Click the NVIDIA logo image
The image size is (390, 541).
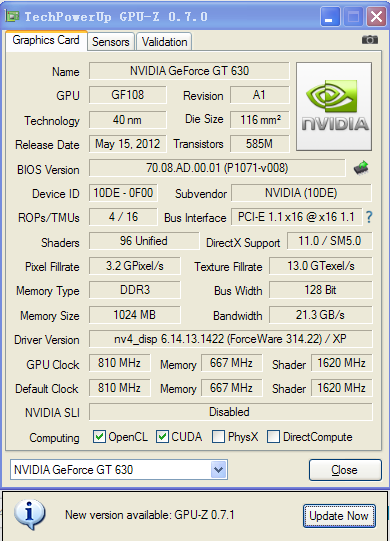tap(334, 107)
